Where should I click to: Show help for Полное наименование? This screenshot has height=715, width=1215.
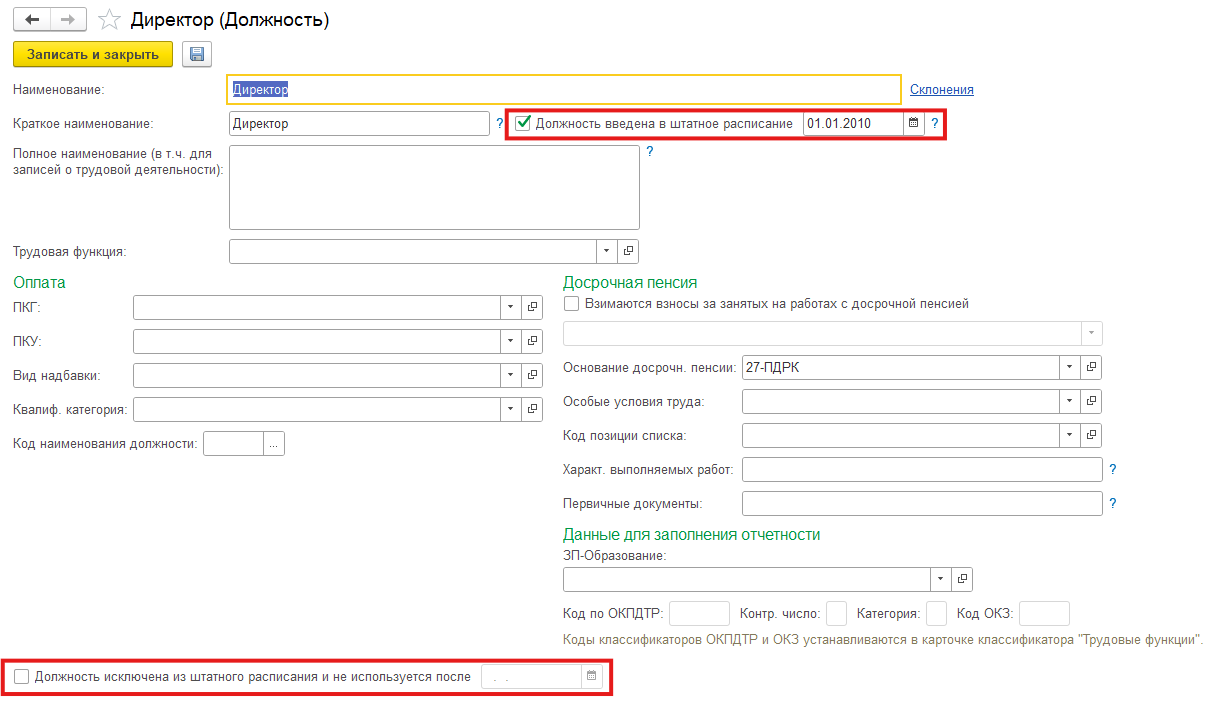point(649,152)
